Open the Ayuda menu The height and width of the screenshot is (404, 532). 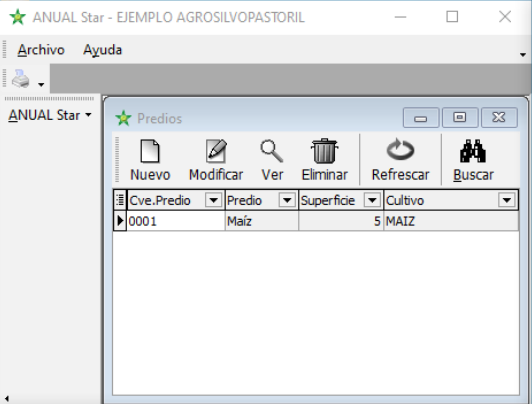click(102, 50)
